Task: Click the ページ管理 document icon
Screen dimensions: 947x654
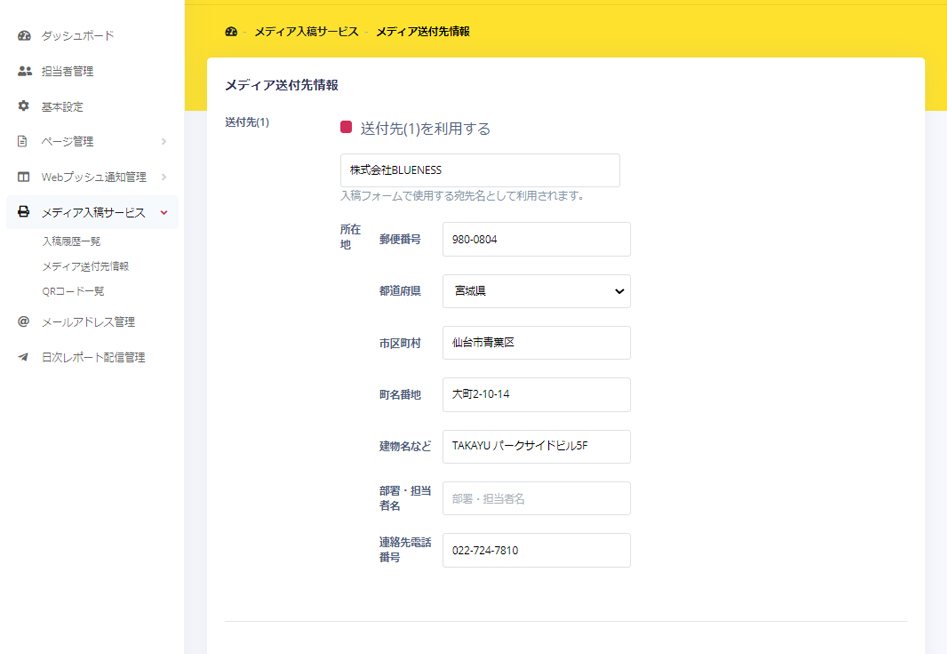Action: point(22,141)
